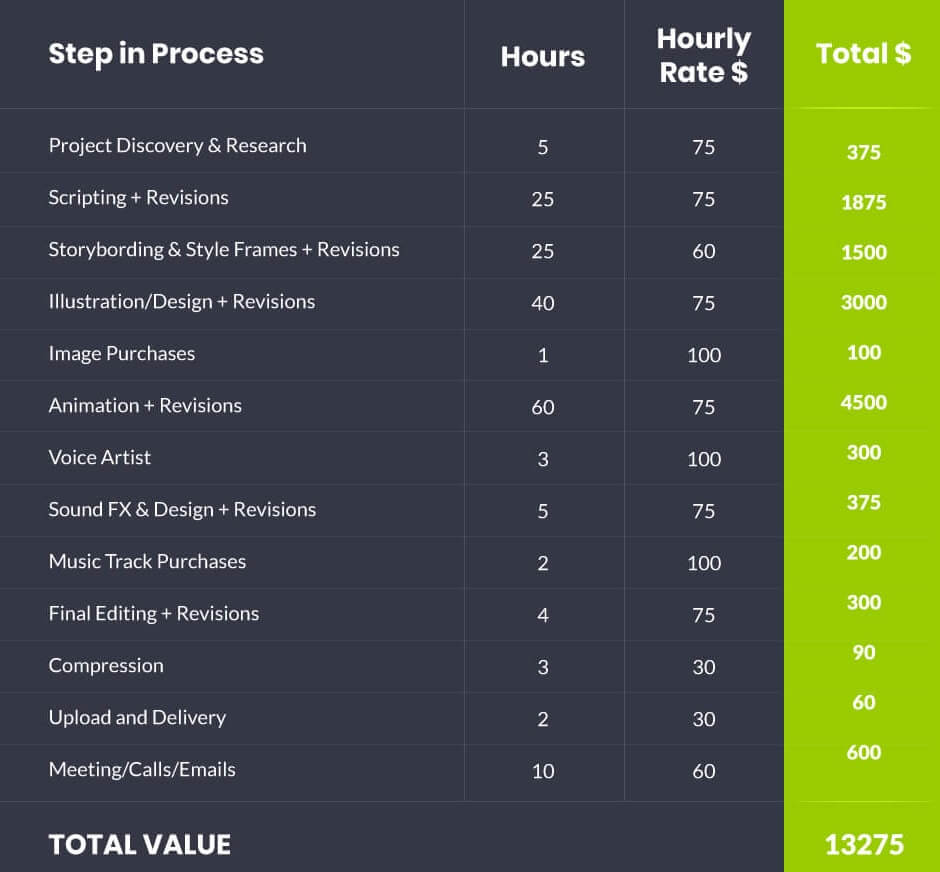Select 'Voice Artist' row label

pos(100,458)
